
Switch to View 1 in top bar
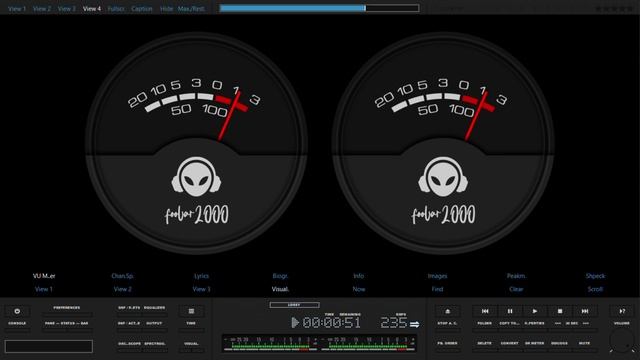click(17, 9)
